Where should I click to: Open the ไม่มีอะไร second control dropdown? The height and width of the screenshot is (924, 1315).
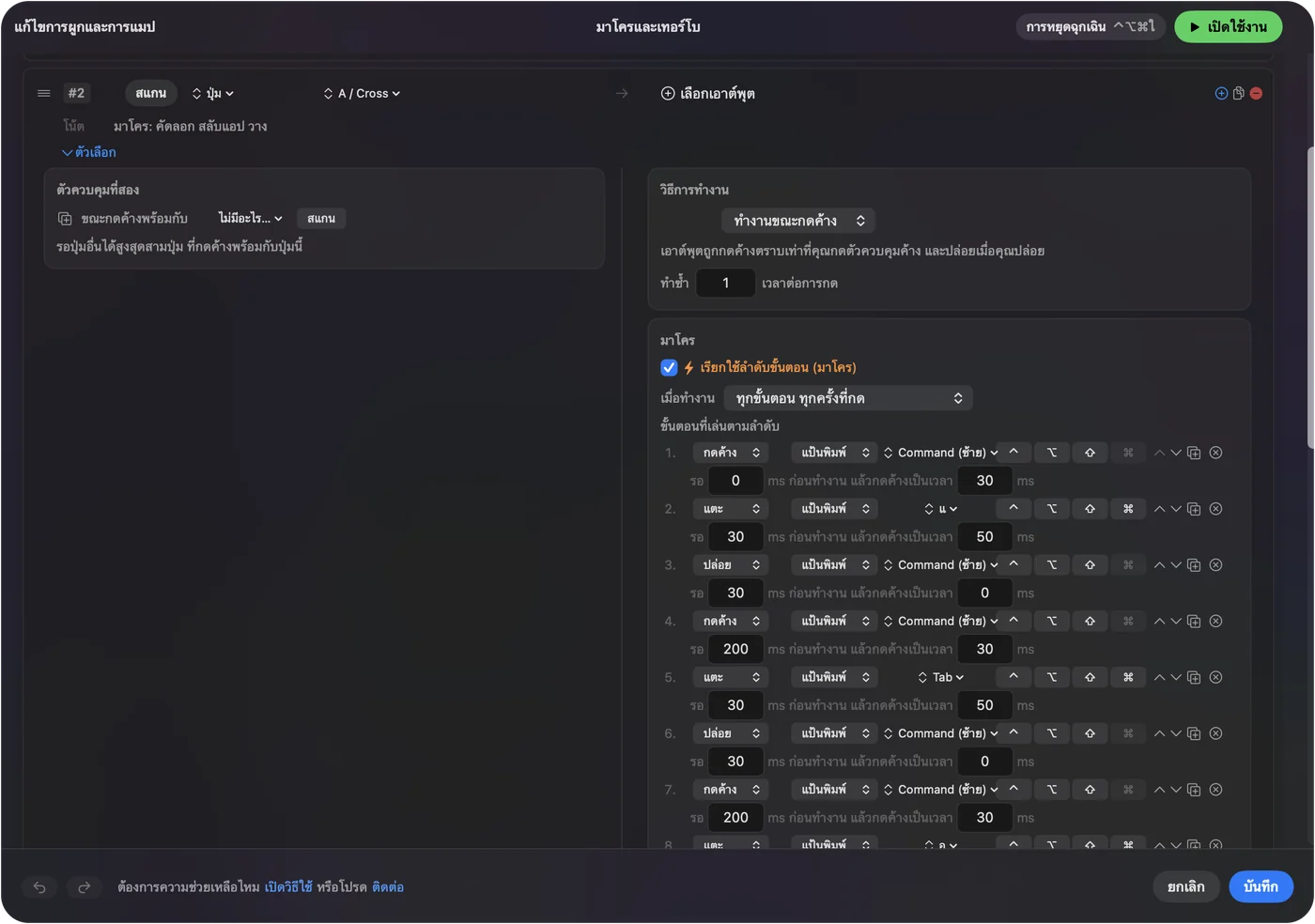[x=250, y=218]
